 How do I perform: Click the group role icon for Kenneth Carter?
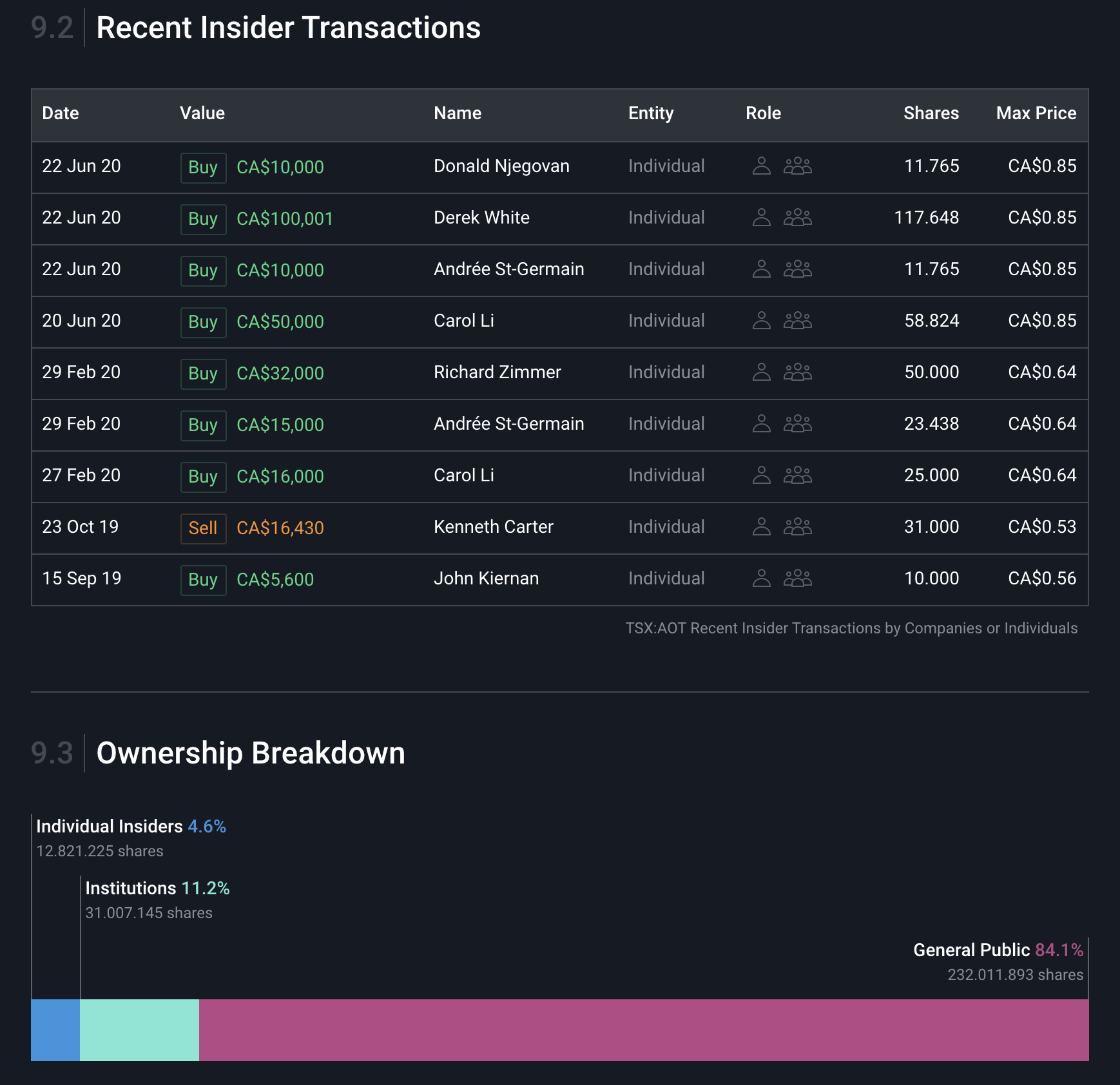798,527
